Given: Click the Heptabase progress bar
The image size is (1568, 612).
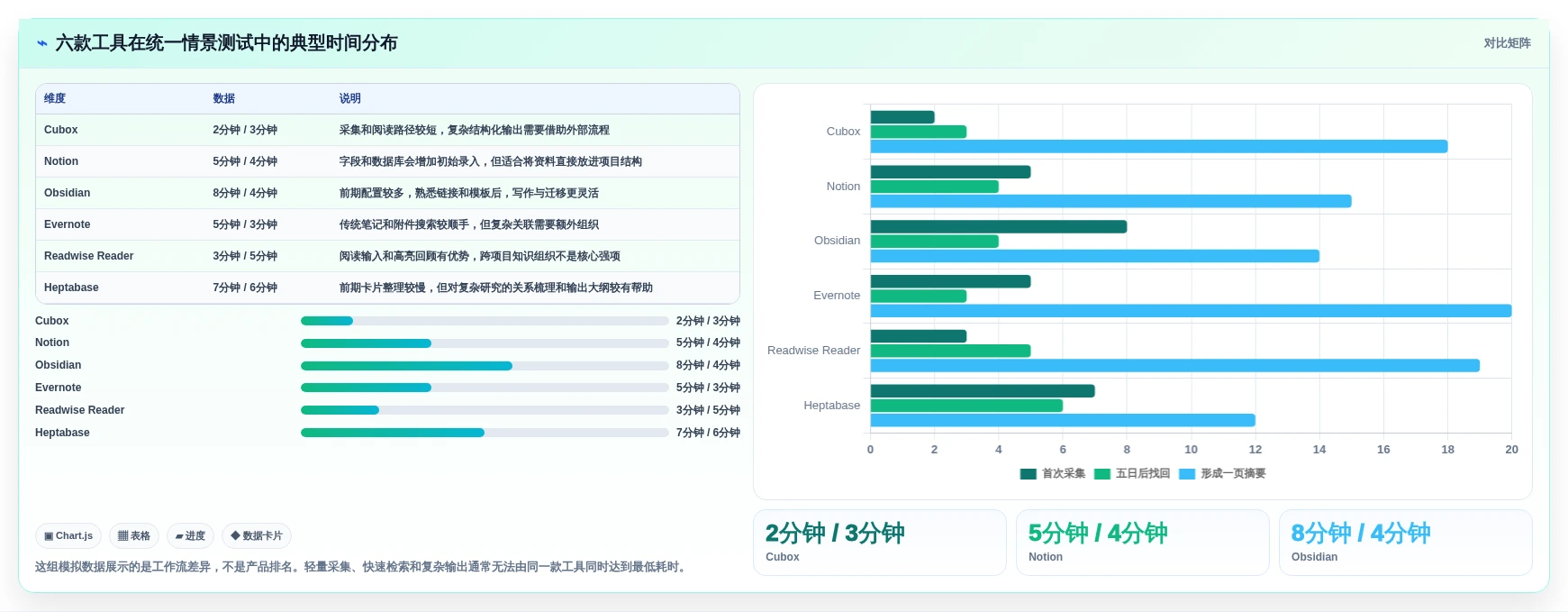Looking at the screenshot, I should click(485, 433).
